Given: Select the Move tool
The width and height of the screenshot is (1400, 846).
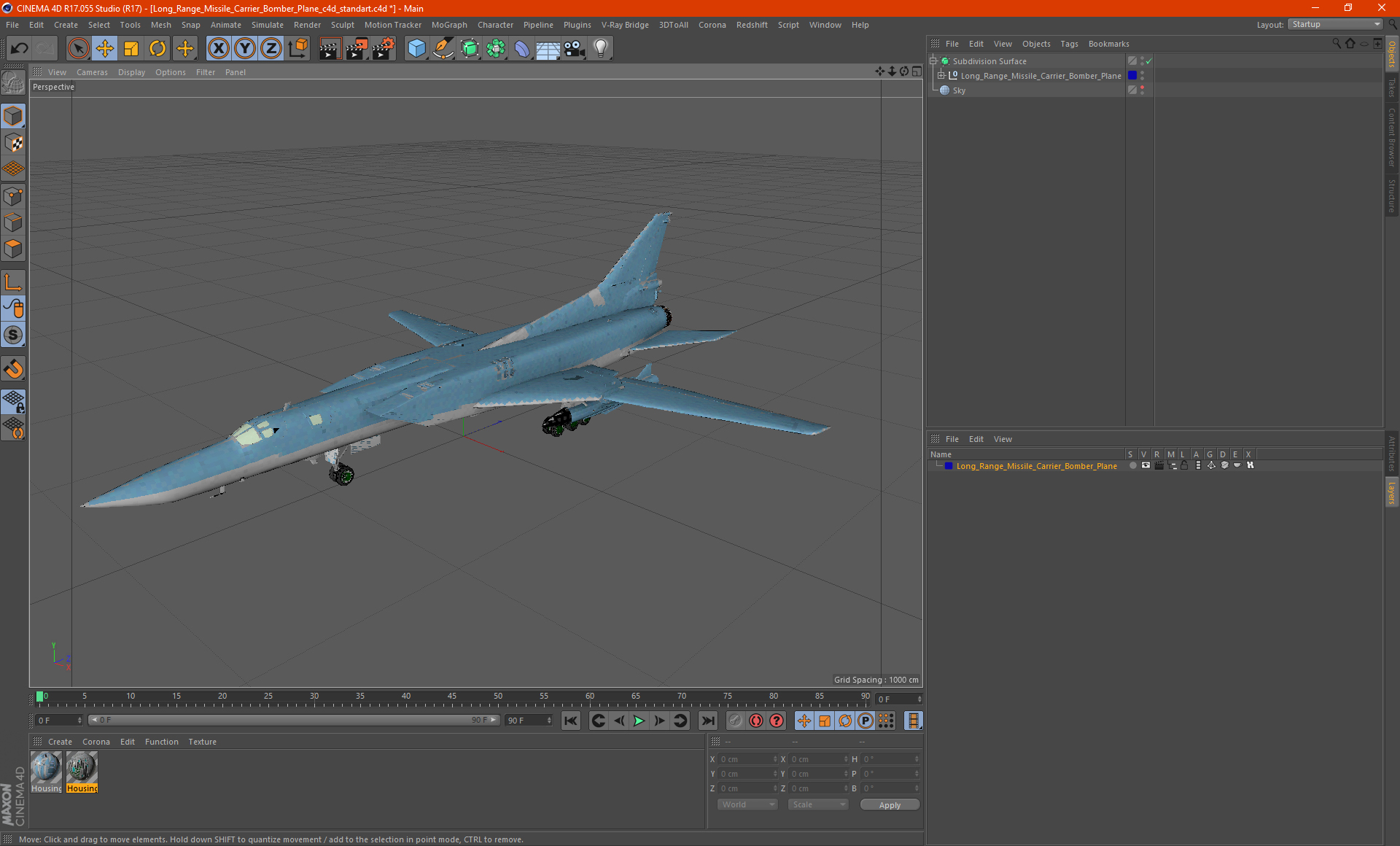Looking at the screenshot, I should pos(105,49).
